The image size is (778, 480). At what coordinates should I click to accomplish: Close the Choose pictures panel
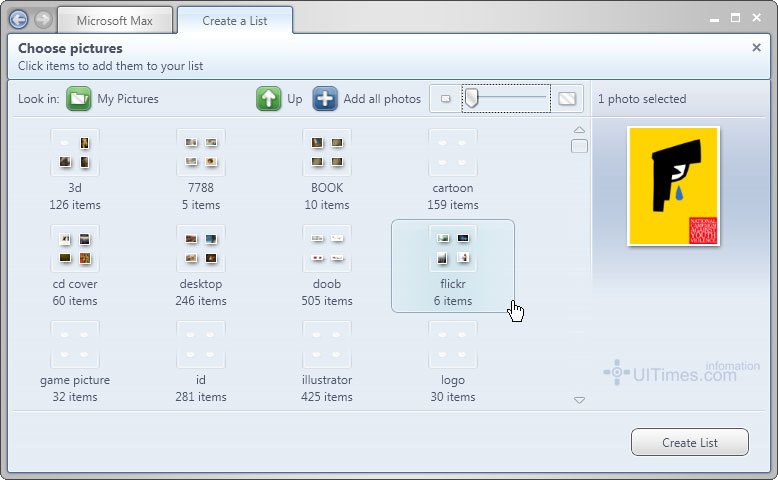(x=756, y=48)
